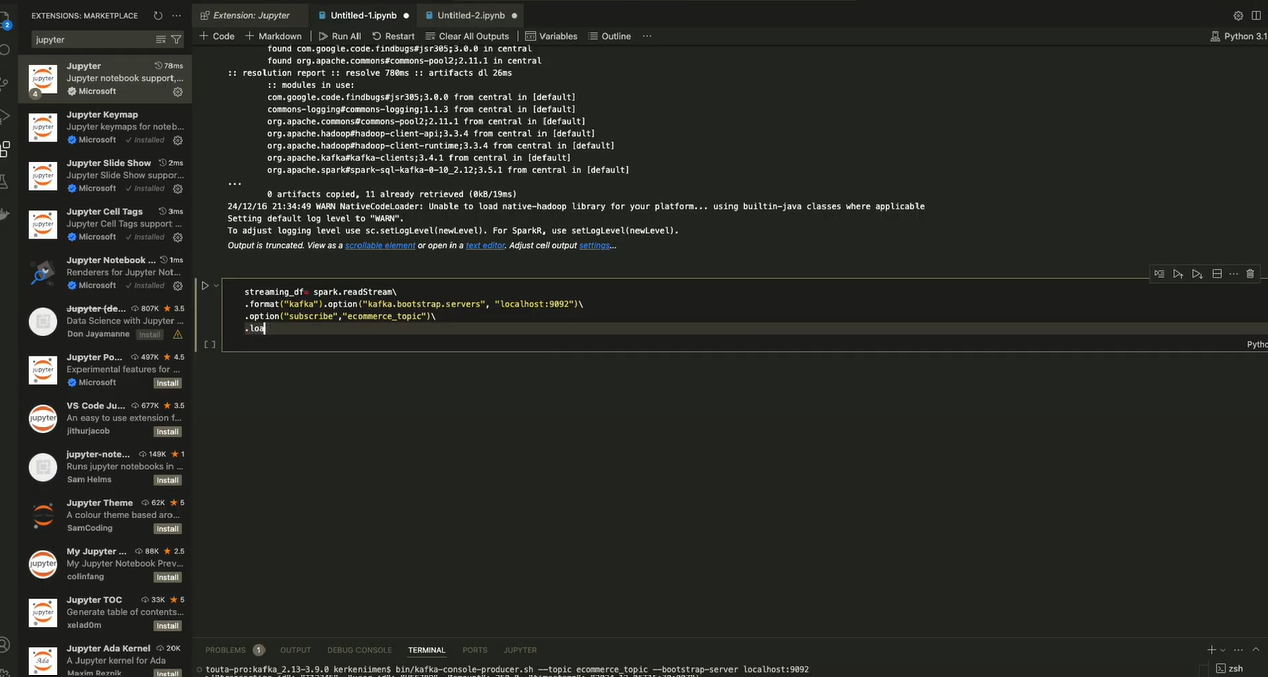The height and width of the screenshot is (677, 1268).
Task: Open the PORTS panel tab
Action: tap(475, 650)
